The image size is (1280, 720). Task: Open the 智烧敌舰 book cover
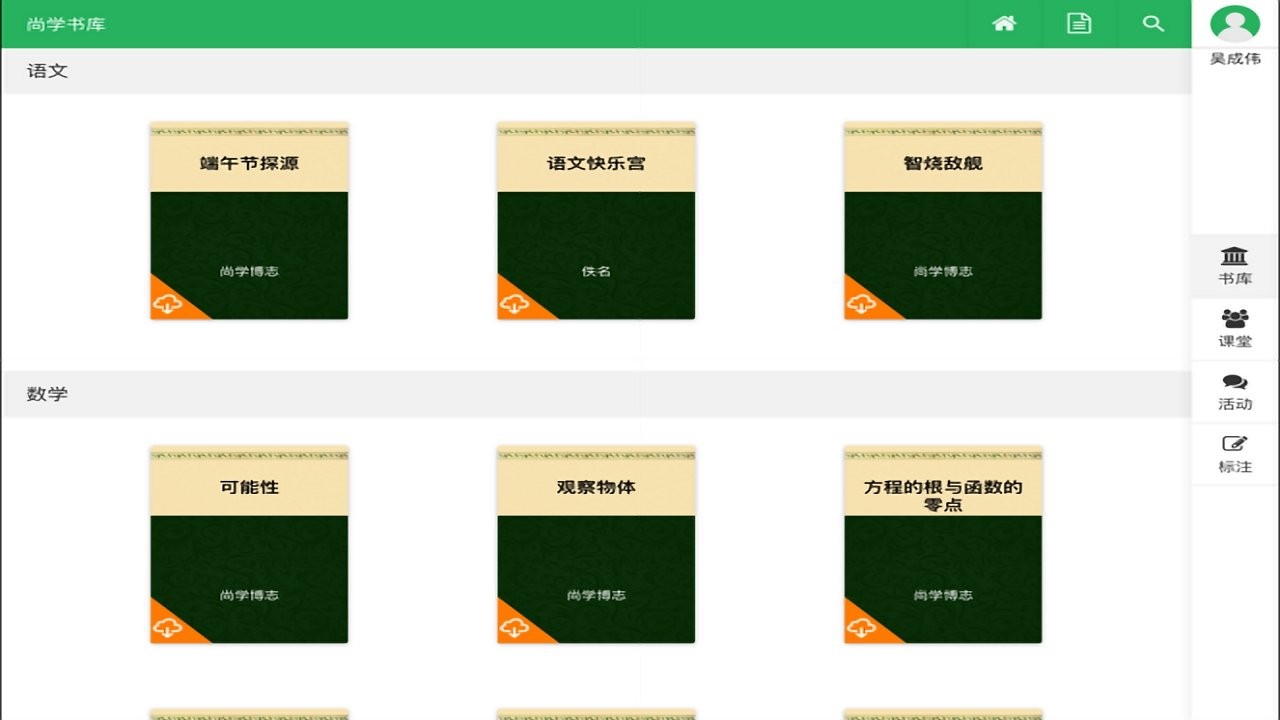(x=943, y=221)
